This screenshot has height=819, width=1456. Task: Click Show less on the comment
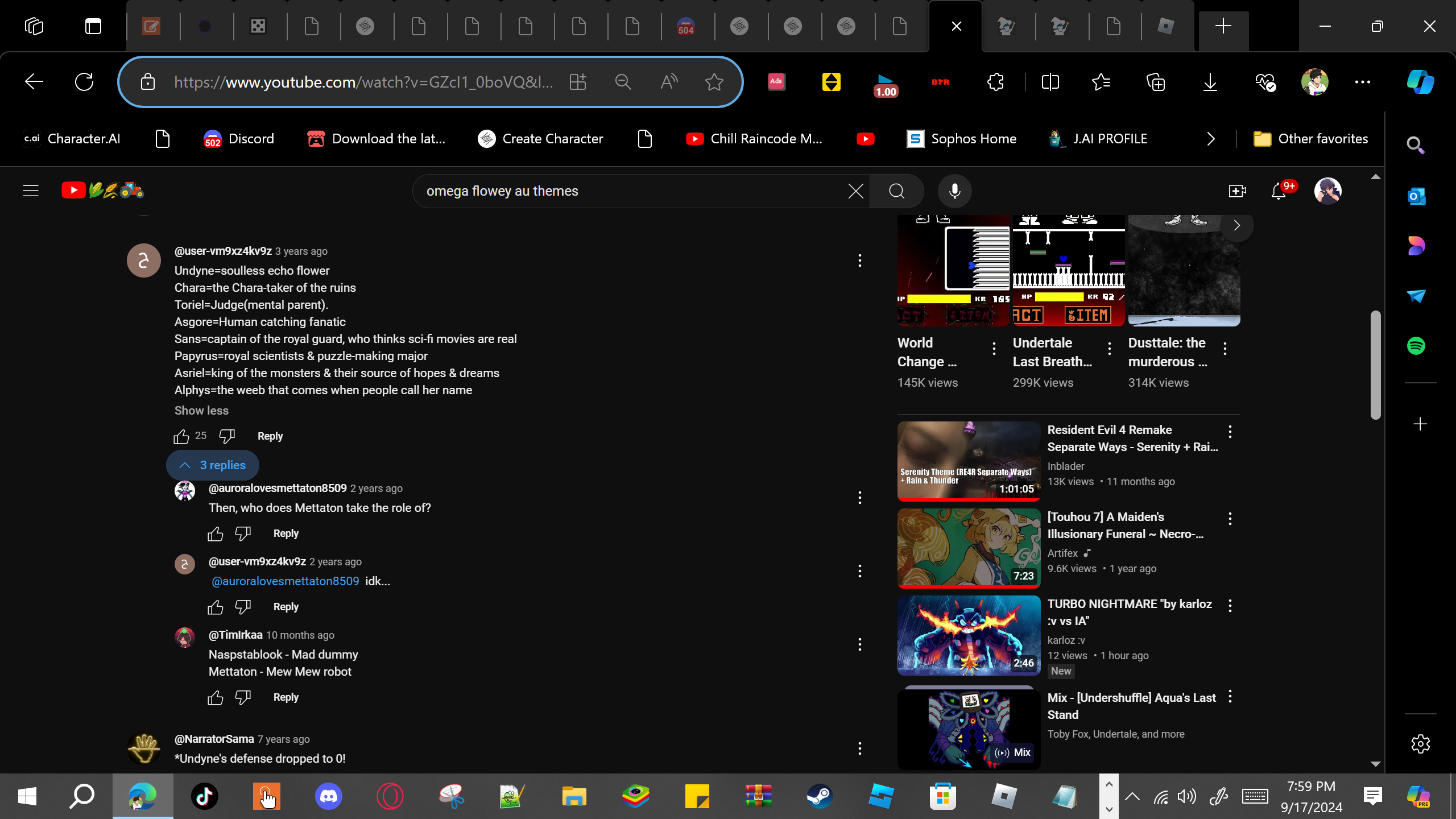(201, 411)
